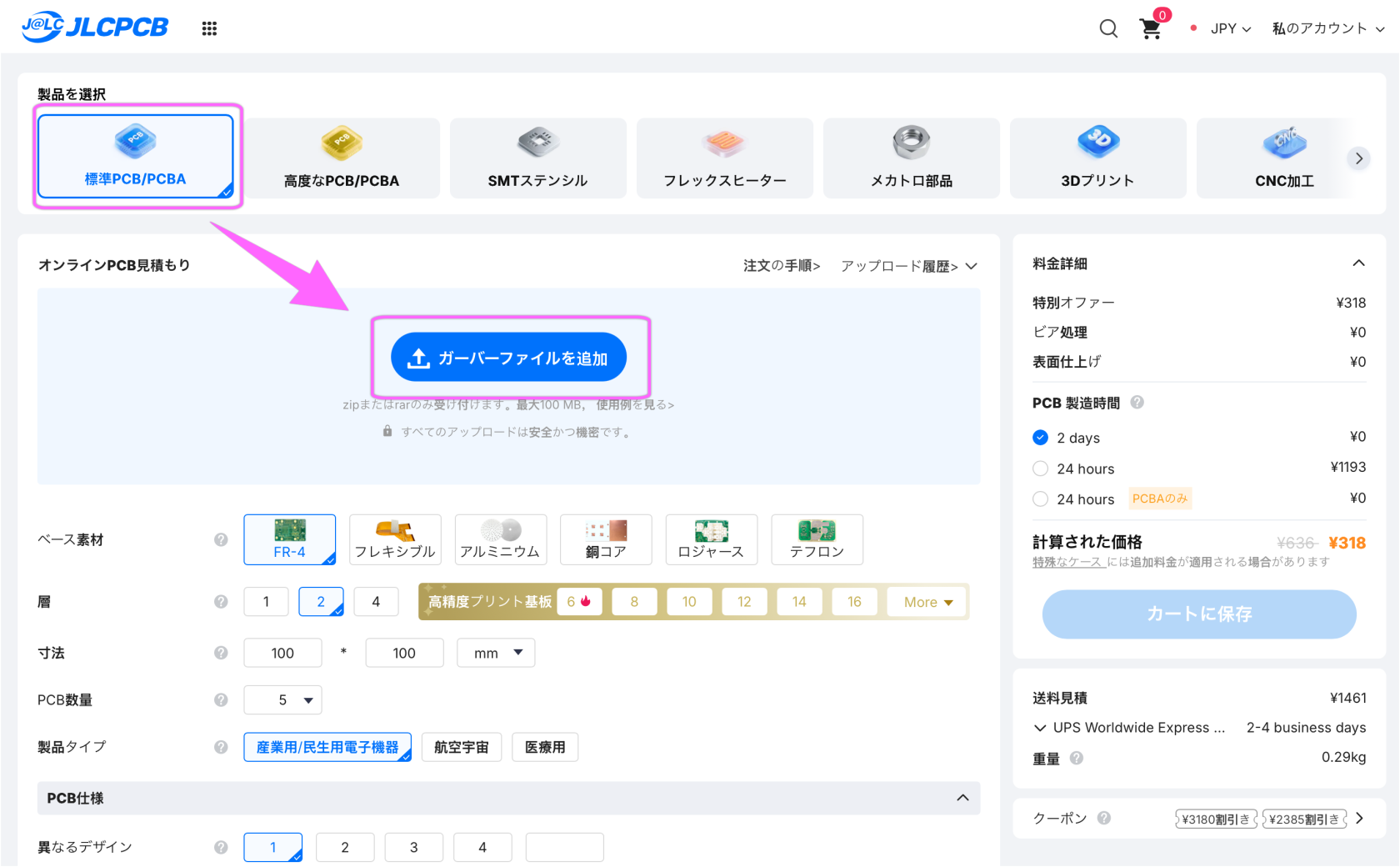Choose FR-4 base material

pos(290,539)
